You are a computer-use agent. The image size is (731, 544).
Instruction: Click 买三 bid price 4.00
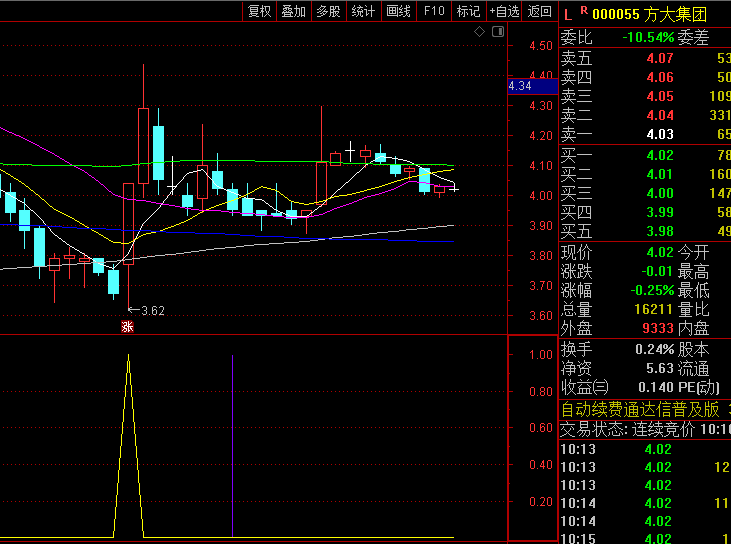[660, 193]
